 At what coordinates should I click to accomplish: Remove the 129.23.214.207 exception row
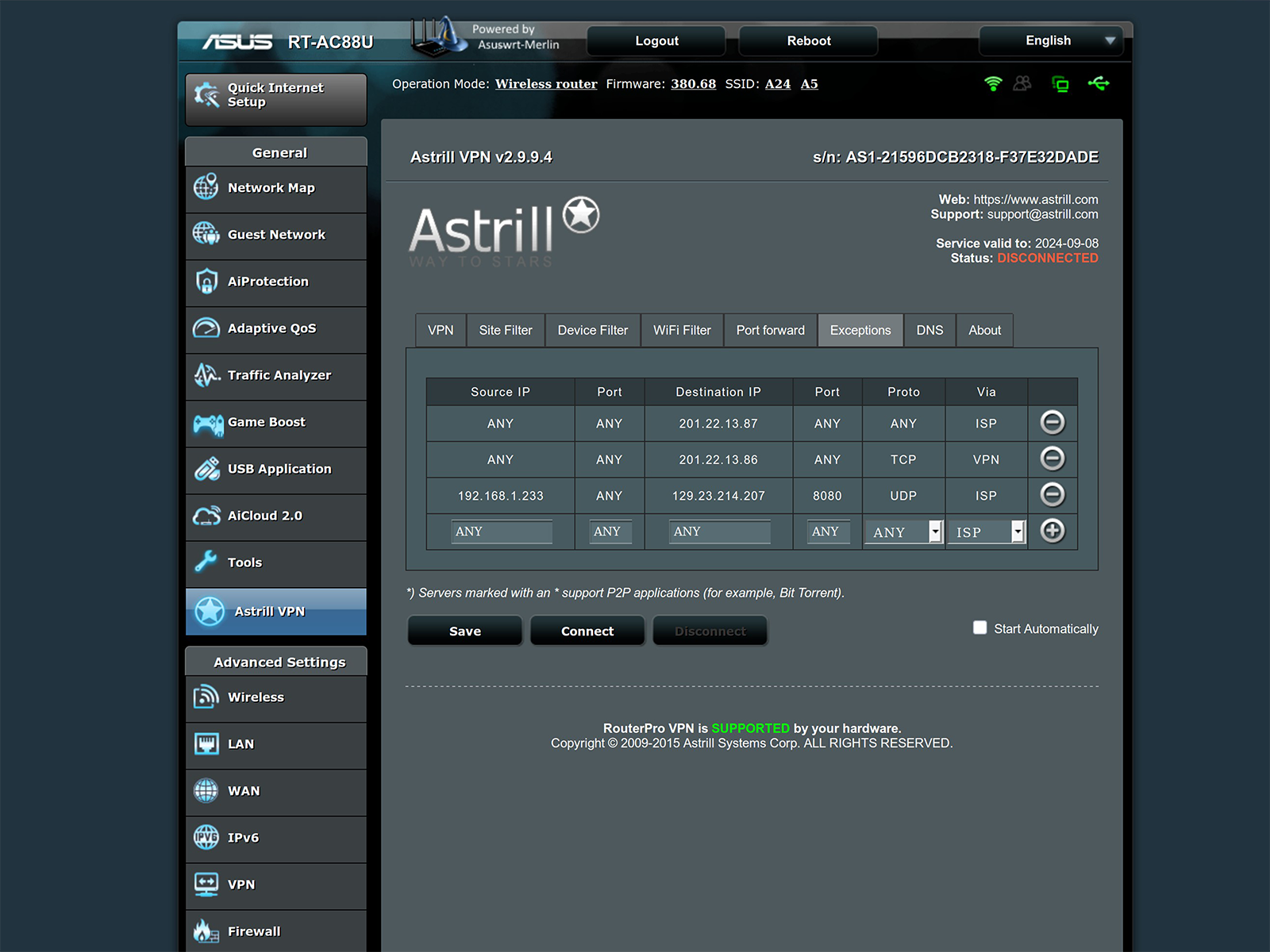pyautogui.click(x=1053, y=494)
